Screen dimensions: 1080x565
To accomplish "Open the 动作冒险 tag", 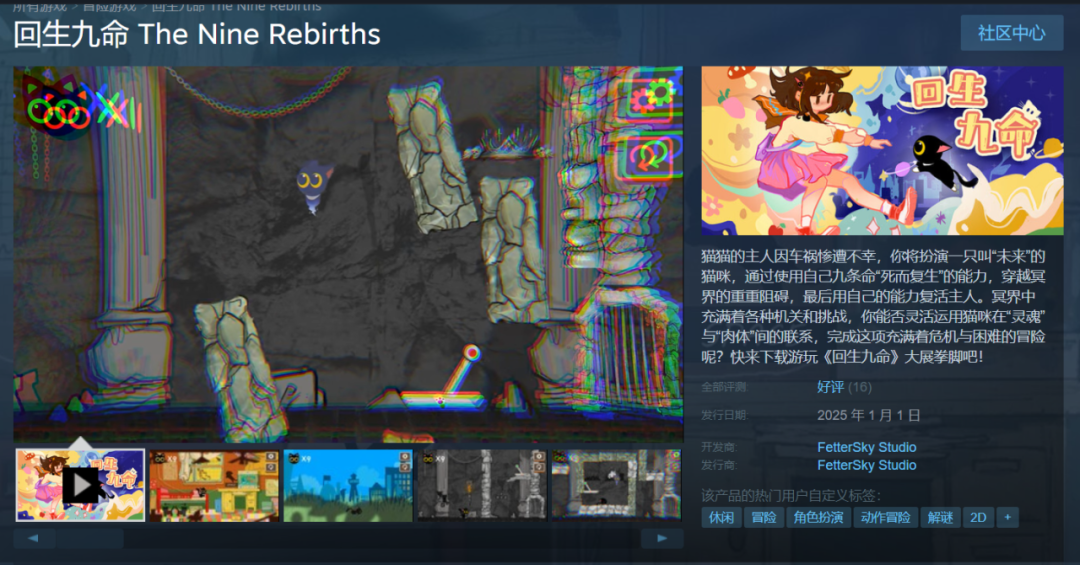I will (x=886, y=517).
